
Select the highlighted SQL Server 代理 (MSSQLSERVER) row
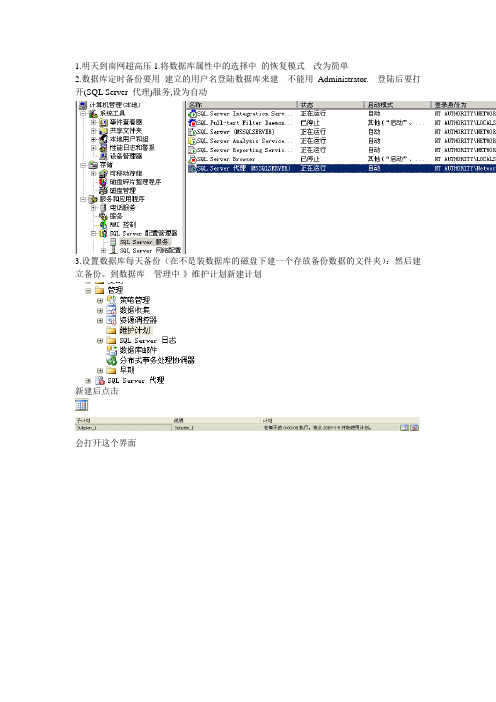(342, 168)
